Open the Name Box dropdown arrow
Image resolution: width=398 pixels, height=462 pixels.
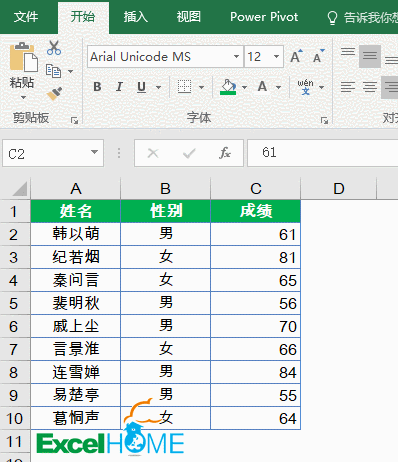[x=94, y=152]
